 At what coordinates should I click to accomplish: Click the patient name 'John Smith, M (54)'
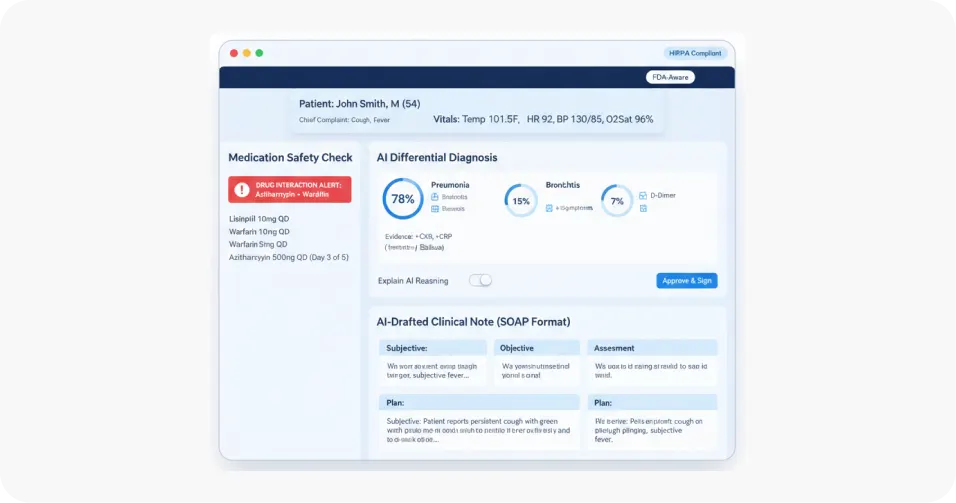click(x=380, y=104)
